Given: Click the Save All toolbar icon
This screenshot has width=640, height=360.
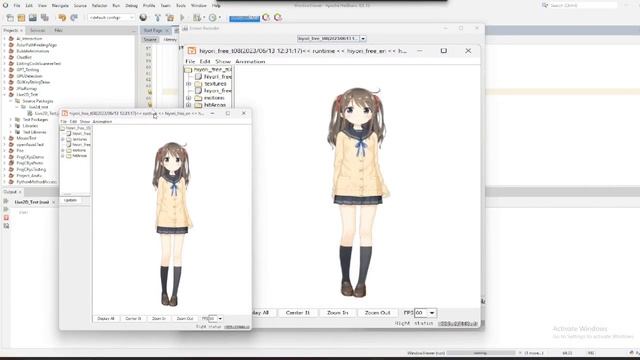Looking at the screenshot, I should (44, 18).
